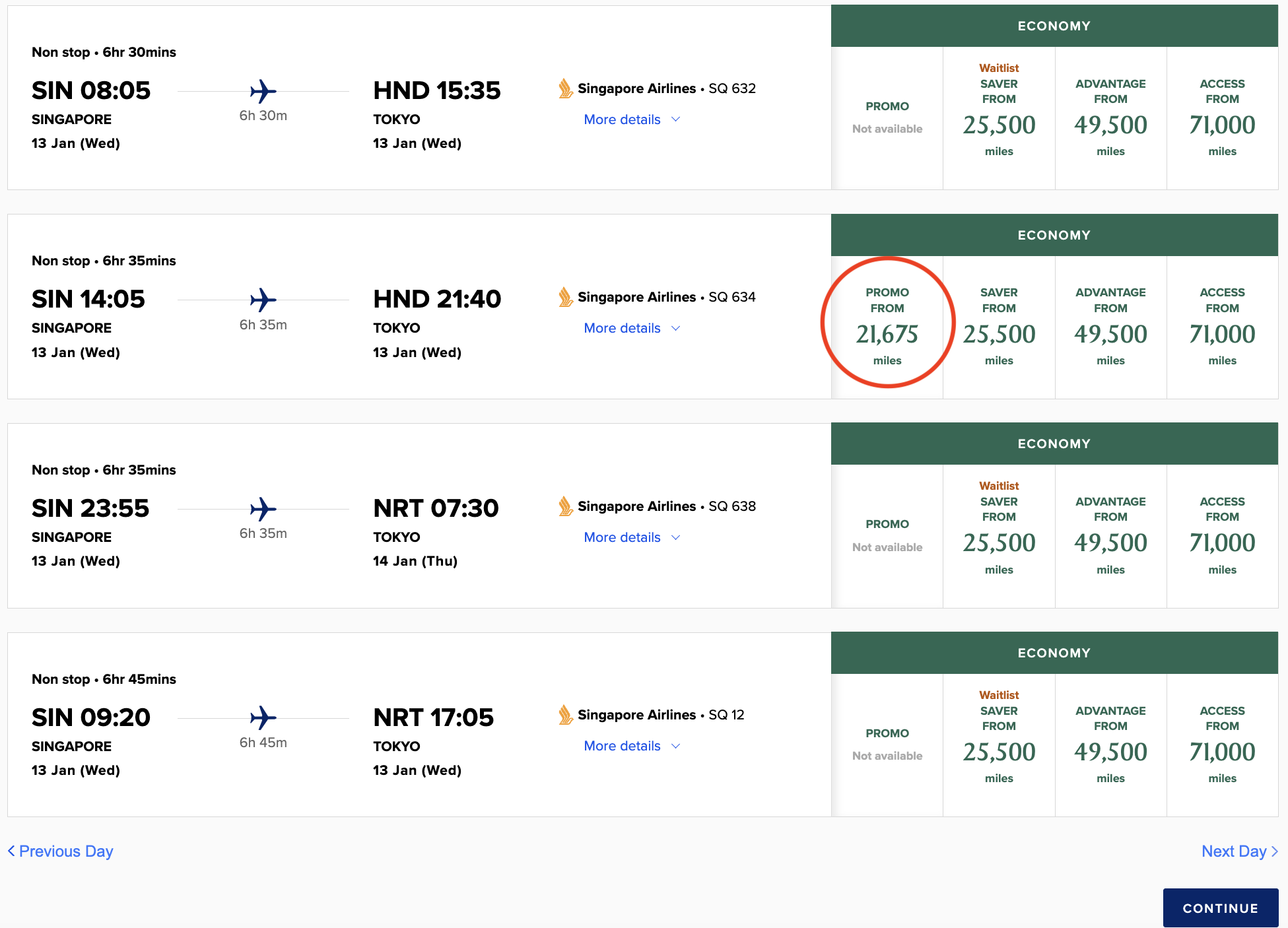Click the SIN 08:05 departure time
1288x928 pixels.
tap(91, 90)
